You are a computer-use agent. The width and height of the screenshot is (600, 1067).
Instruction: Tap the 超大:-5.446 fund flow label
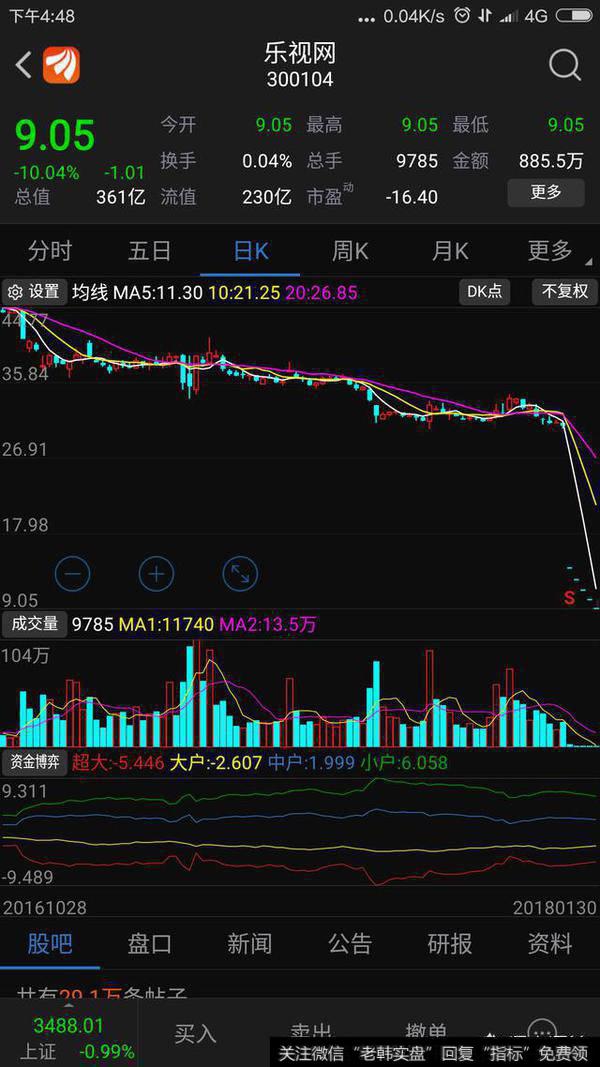(x=118, y=763)
